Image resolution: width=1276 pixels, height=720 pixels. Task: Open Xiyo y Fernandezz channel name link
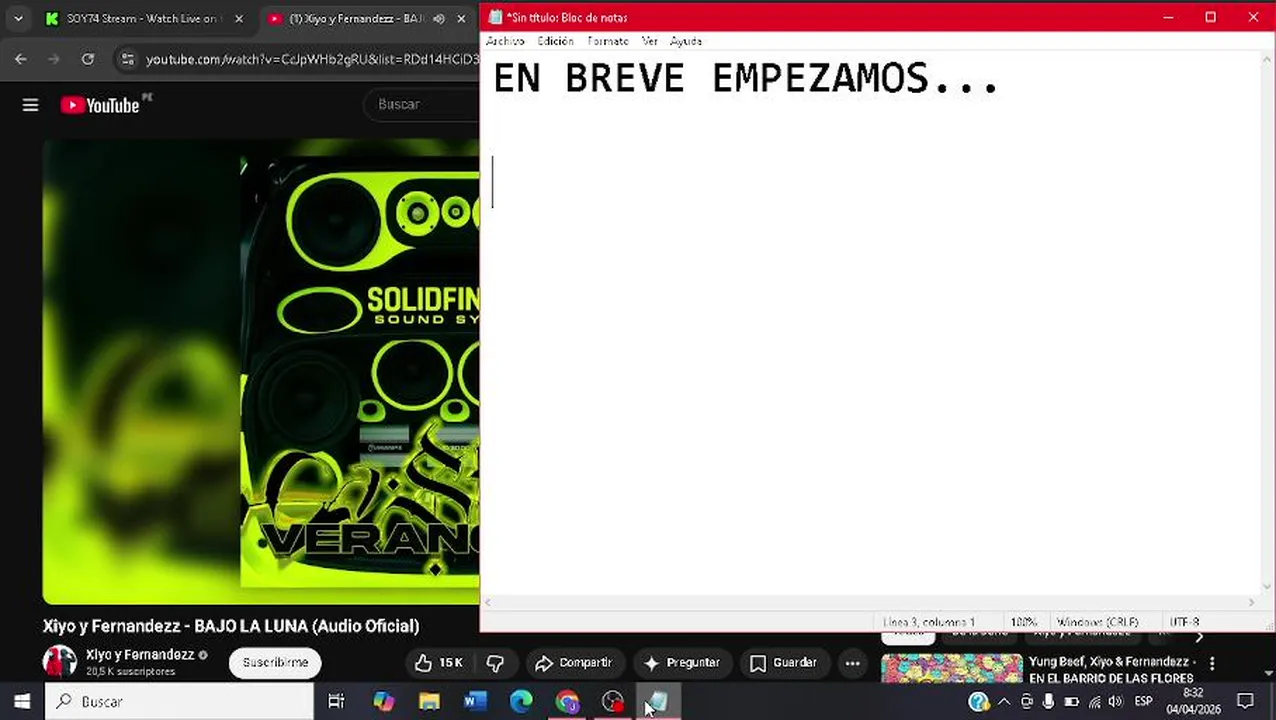point(140,655)
